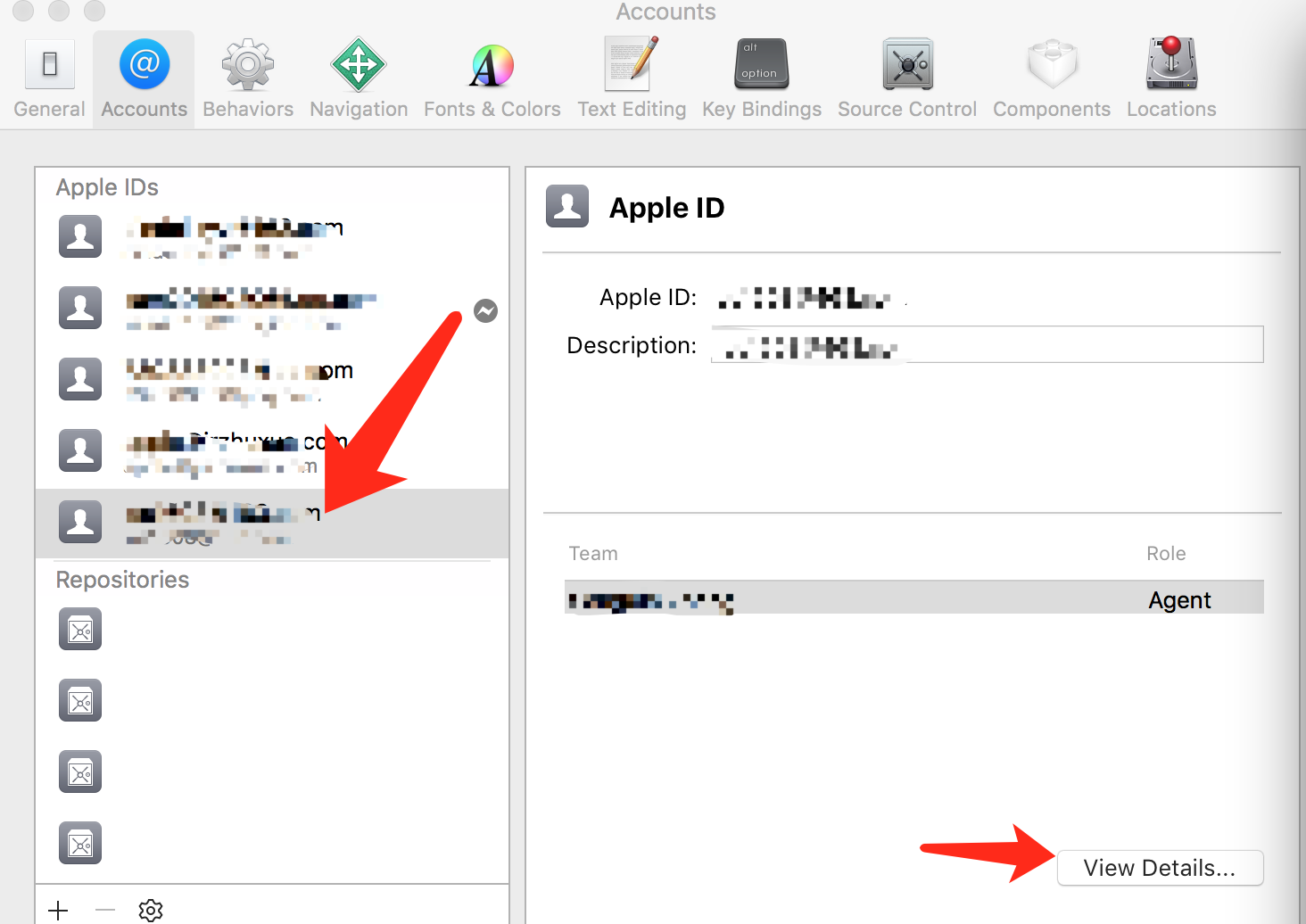Open Fonts & Colors preferences
The height and width of the screenshot is (924, 1306).
coord(492,79)
